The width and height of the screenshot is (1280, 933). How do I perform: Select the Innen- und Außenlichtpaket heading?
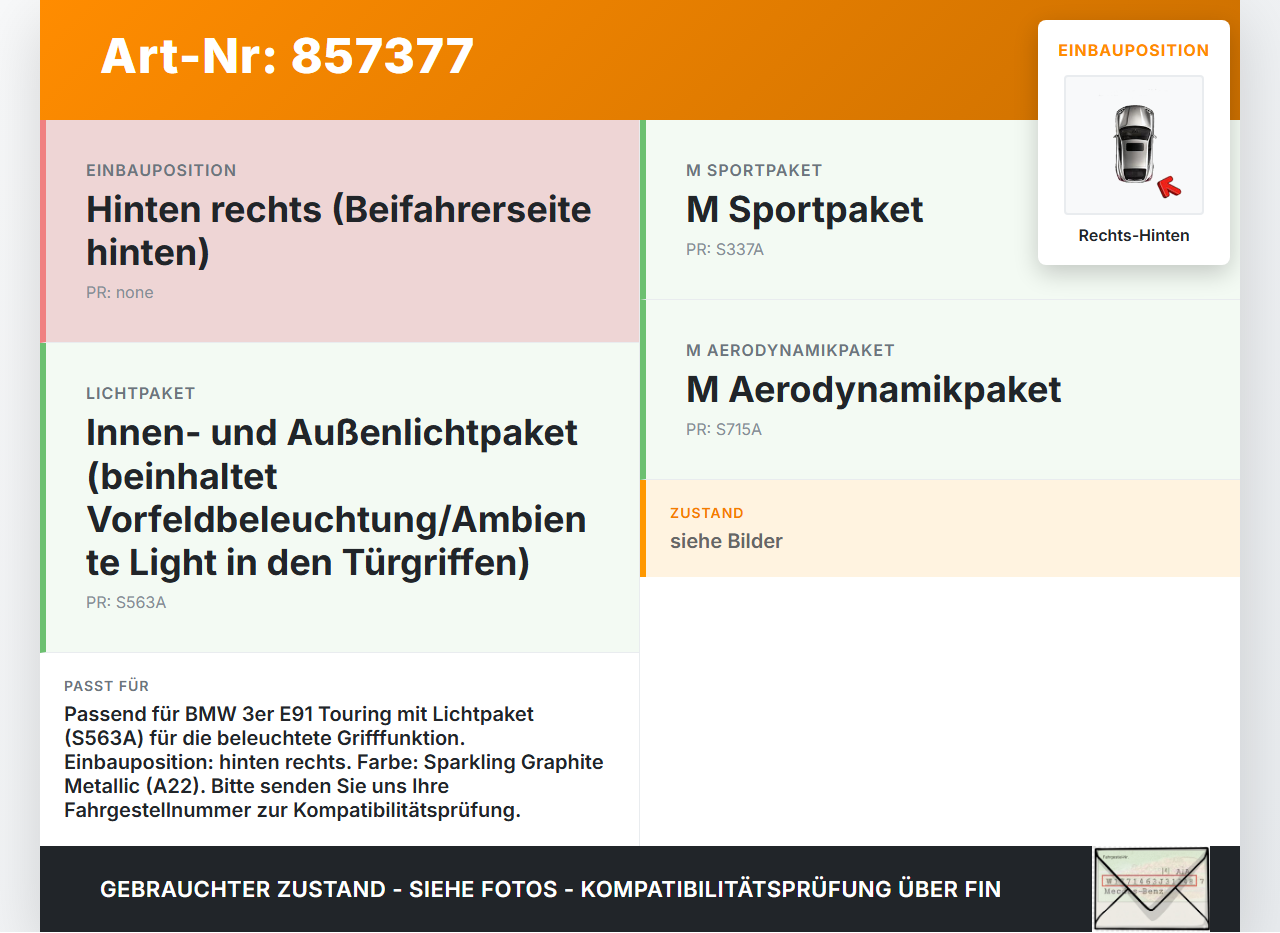(x=336, y=497)
